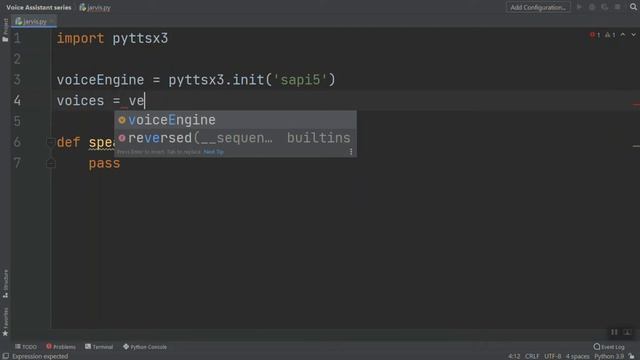Go to next highlighted error arrow
This screenshot has height=360, width=640.
[633, 35]
